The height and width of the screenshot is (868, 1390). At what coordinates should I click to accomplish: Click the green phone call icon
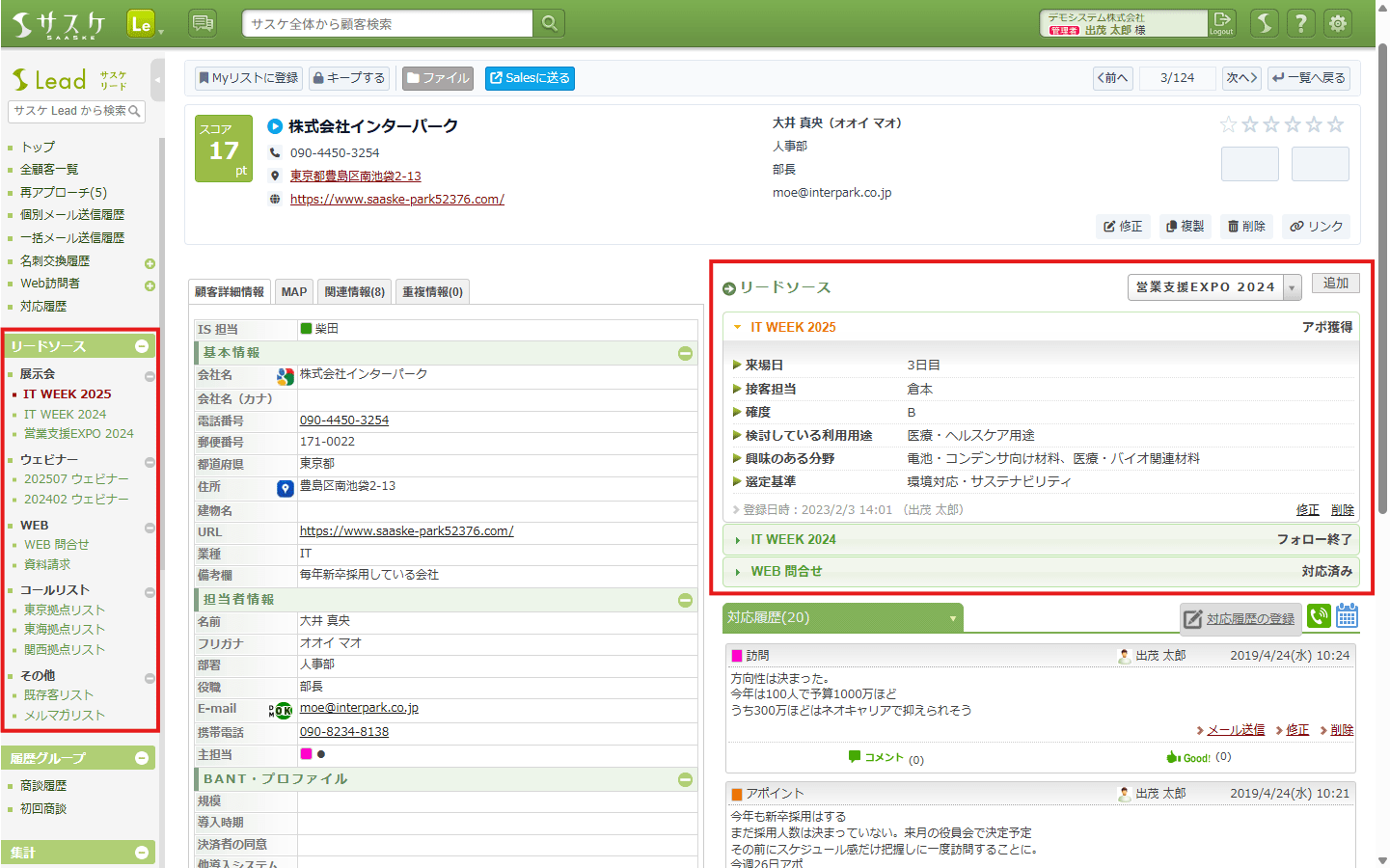(x=1319, y=616)
